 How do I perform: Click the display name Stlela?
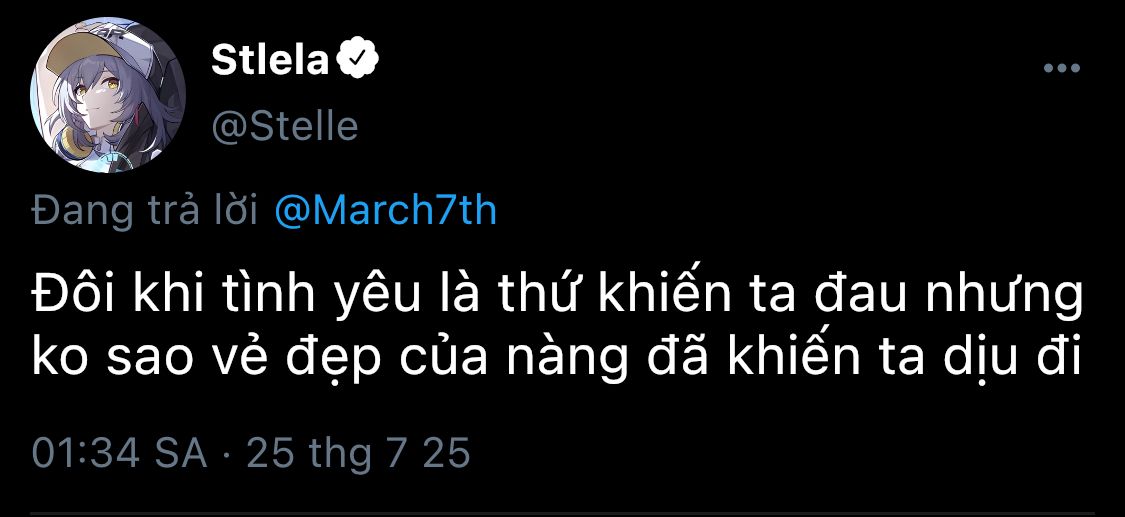click(270, 62)
